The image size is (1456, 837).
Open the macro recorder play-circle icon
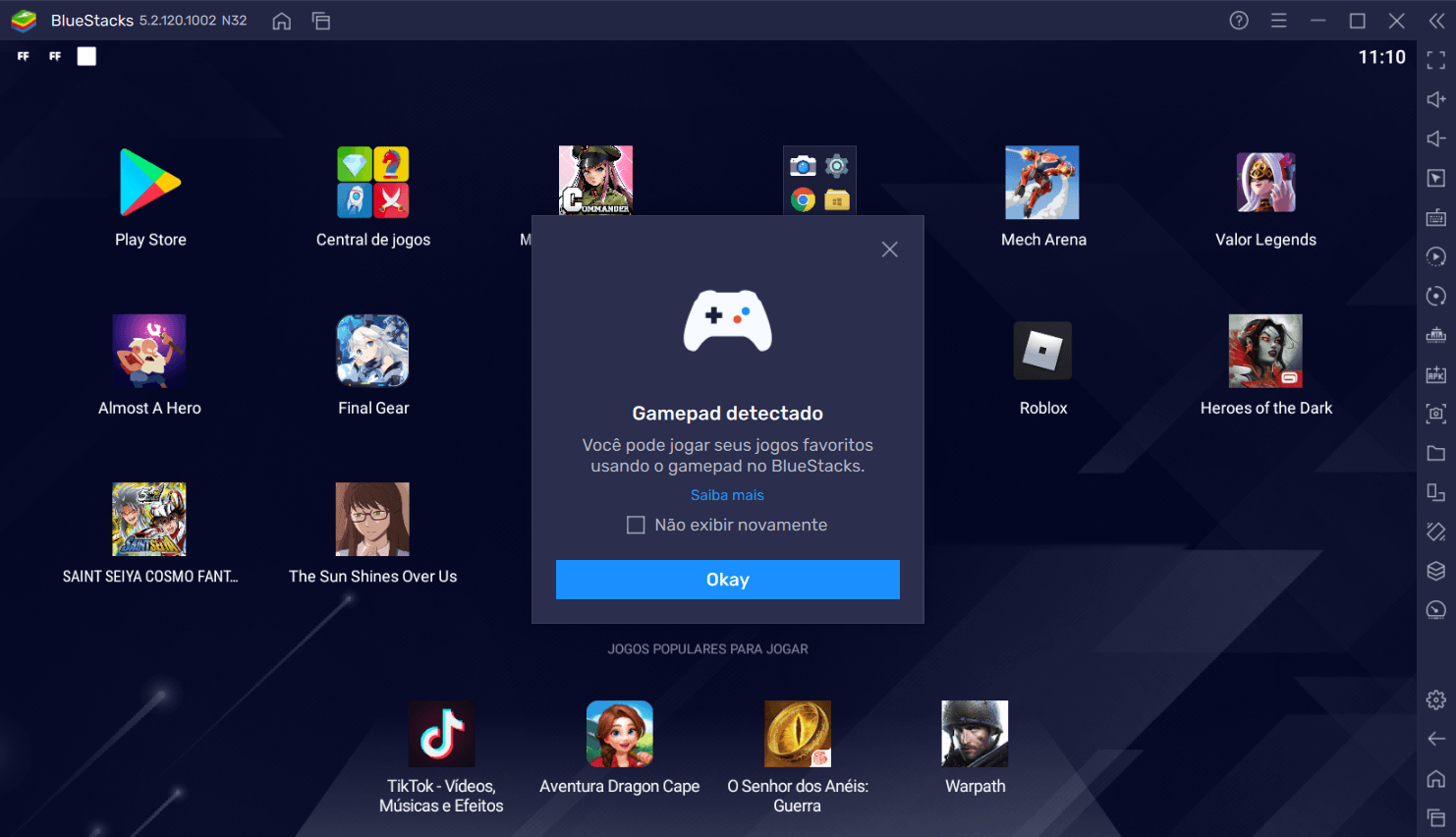[1435, 256]
